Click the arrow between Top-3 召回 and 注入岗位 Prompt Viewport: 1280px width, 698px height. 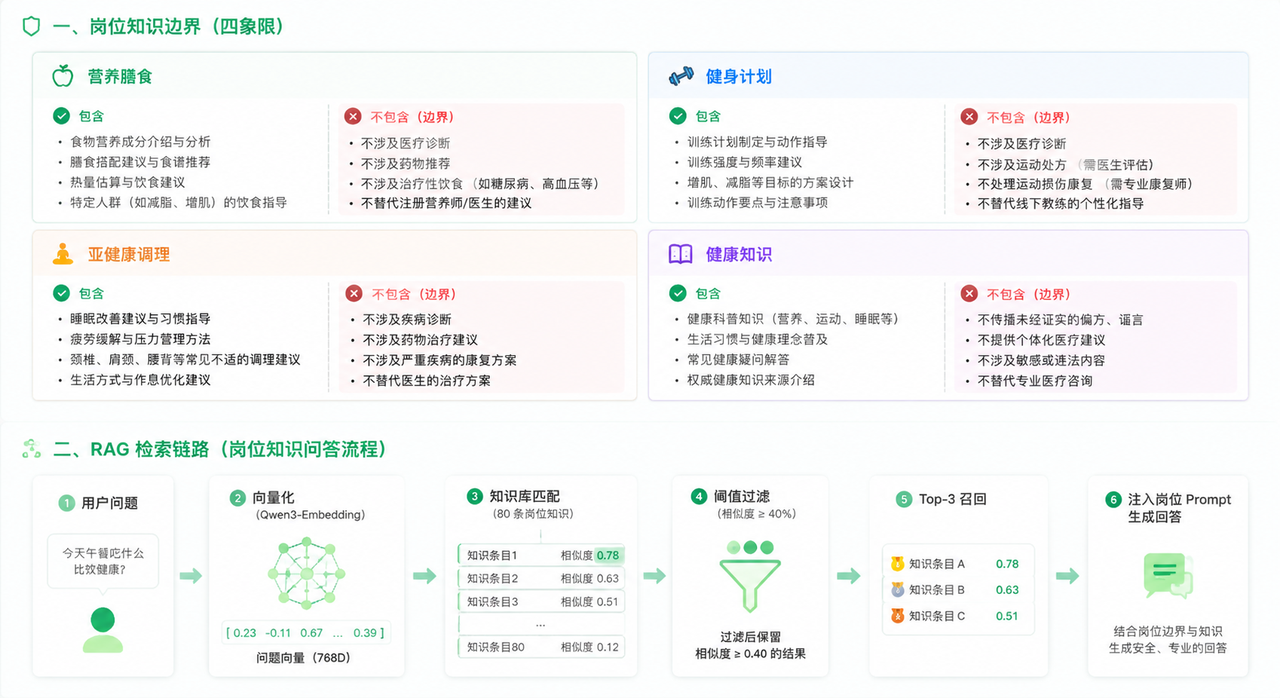[1068, 576]
